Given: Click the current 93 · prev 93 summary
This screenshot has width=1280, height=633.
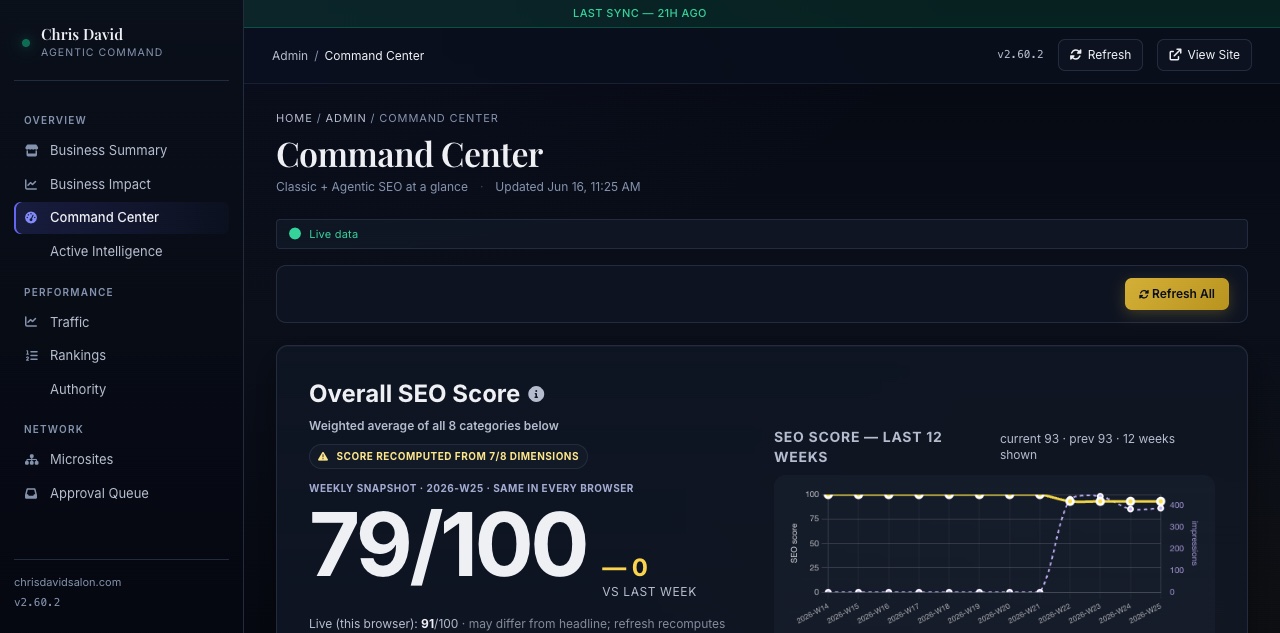Looking at the screenshot, I should (1087, 447).
